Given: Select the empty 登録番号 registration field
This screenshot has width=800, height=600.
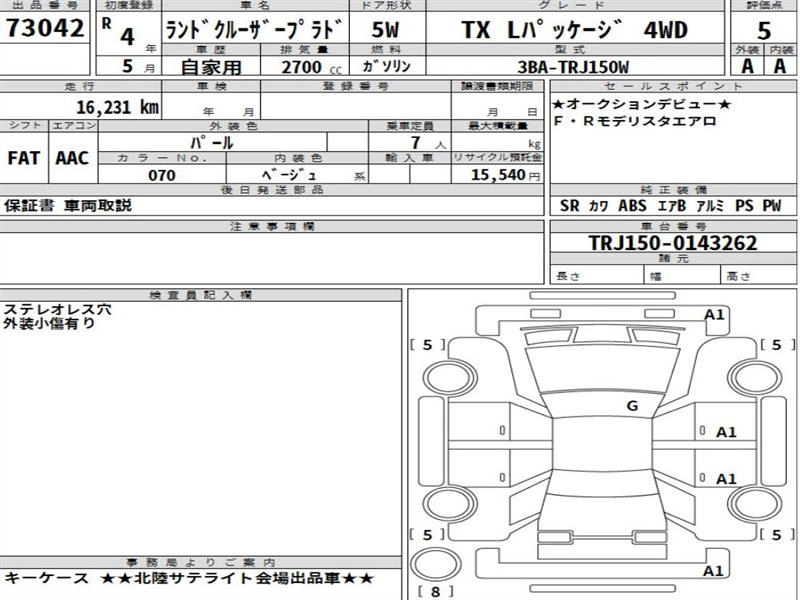Looking at the screenshot, I should 356,106.
